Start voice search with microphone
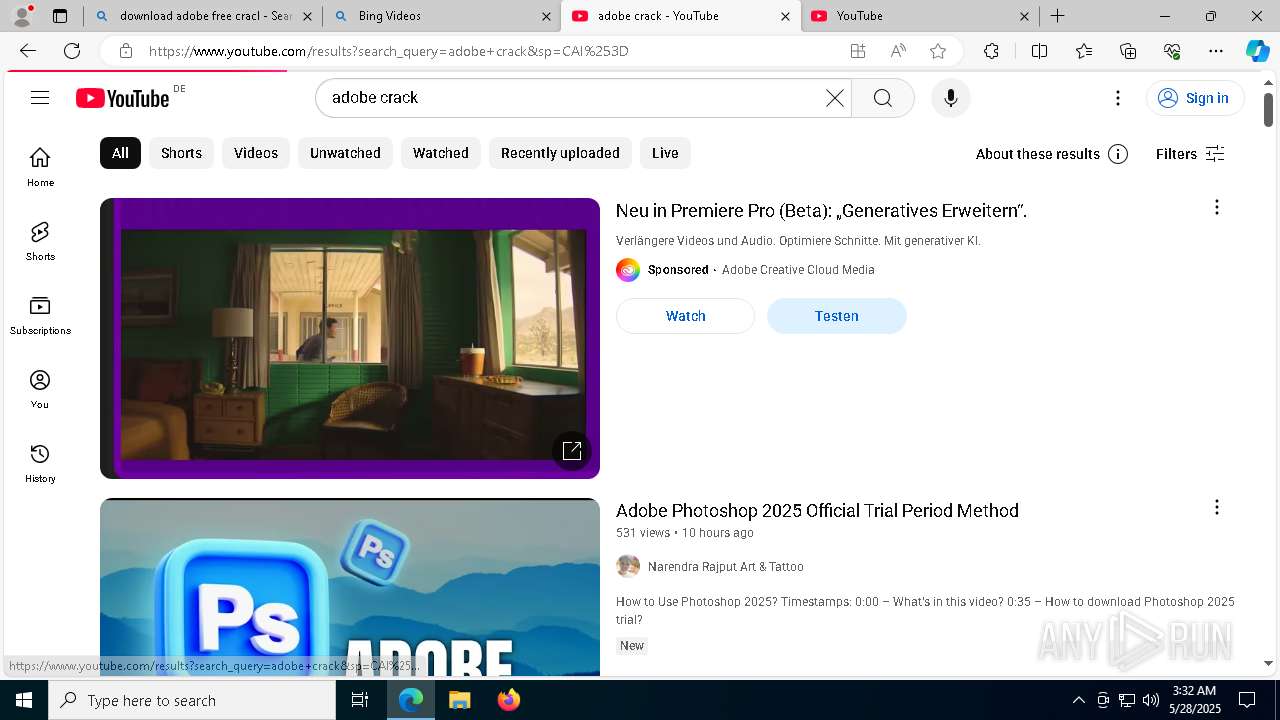This screenshot has height=720, width=1280. coord(950,97)
